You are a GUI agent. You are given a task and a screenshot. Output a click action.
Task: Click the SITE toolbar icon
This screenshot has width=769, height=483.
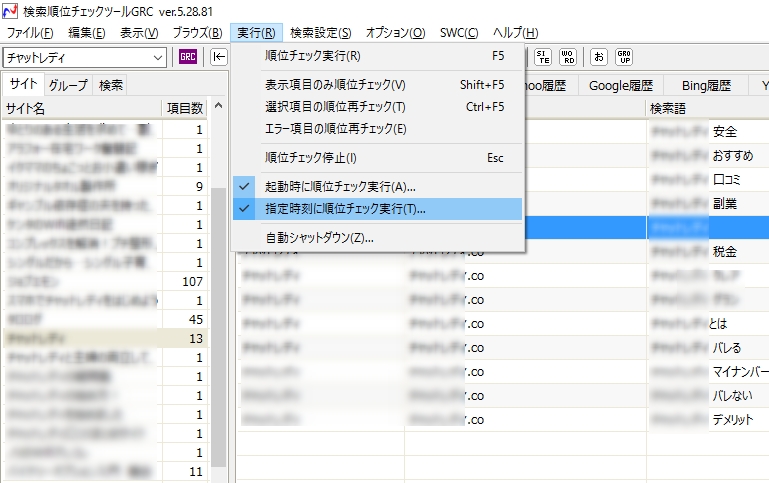click(x=542, y=57)
